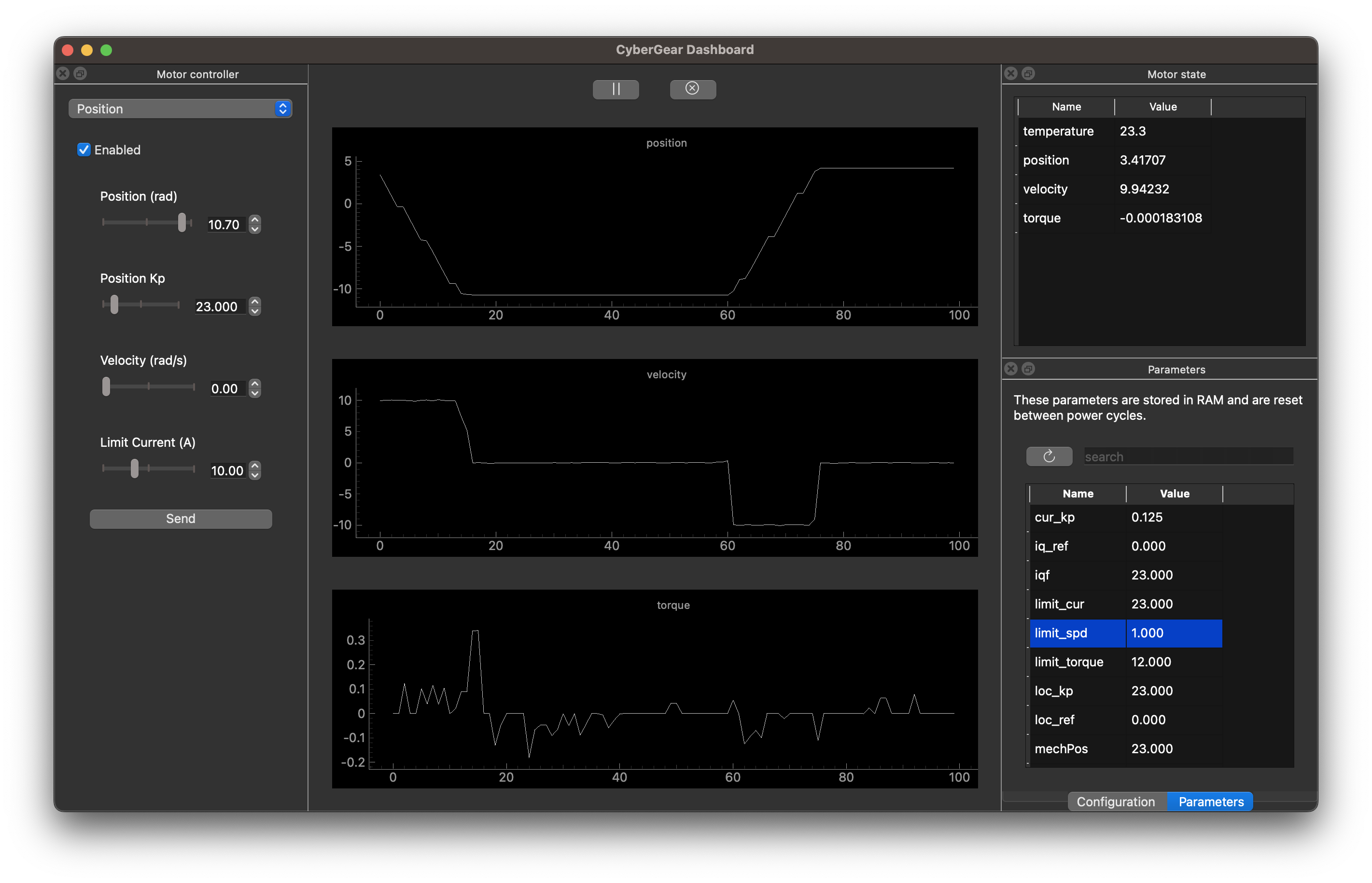Image resolution: width=1372 pixels, height=883 pixels.
Task: Select the Parameters tab
Action: click(1211, 801)
